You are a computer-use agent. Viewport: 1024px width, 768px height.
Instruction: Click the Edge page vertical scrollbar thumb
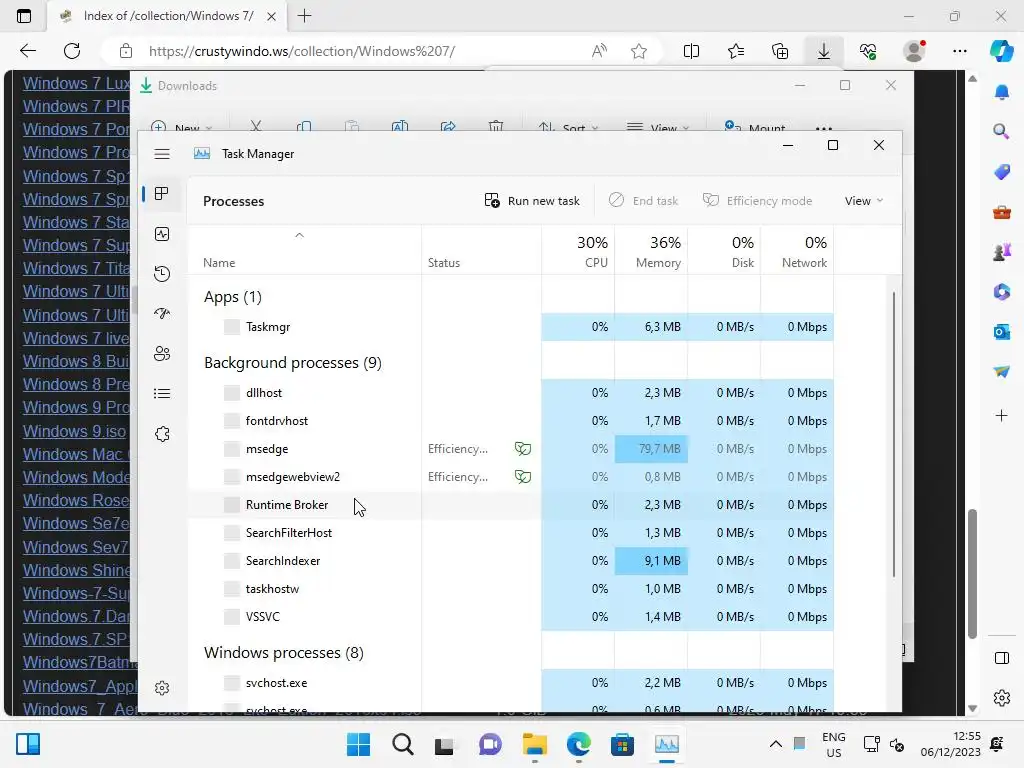(972, 573)
